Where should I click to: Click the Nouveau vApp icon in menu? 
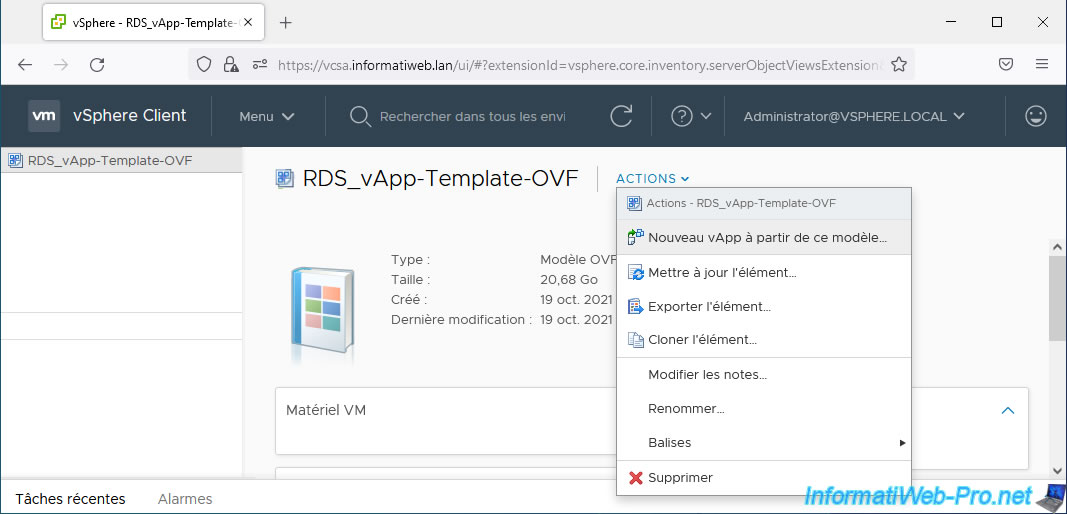(636, 238)
